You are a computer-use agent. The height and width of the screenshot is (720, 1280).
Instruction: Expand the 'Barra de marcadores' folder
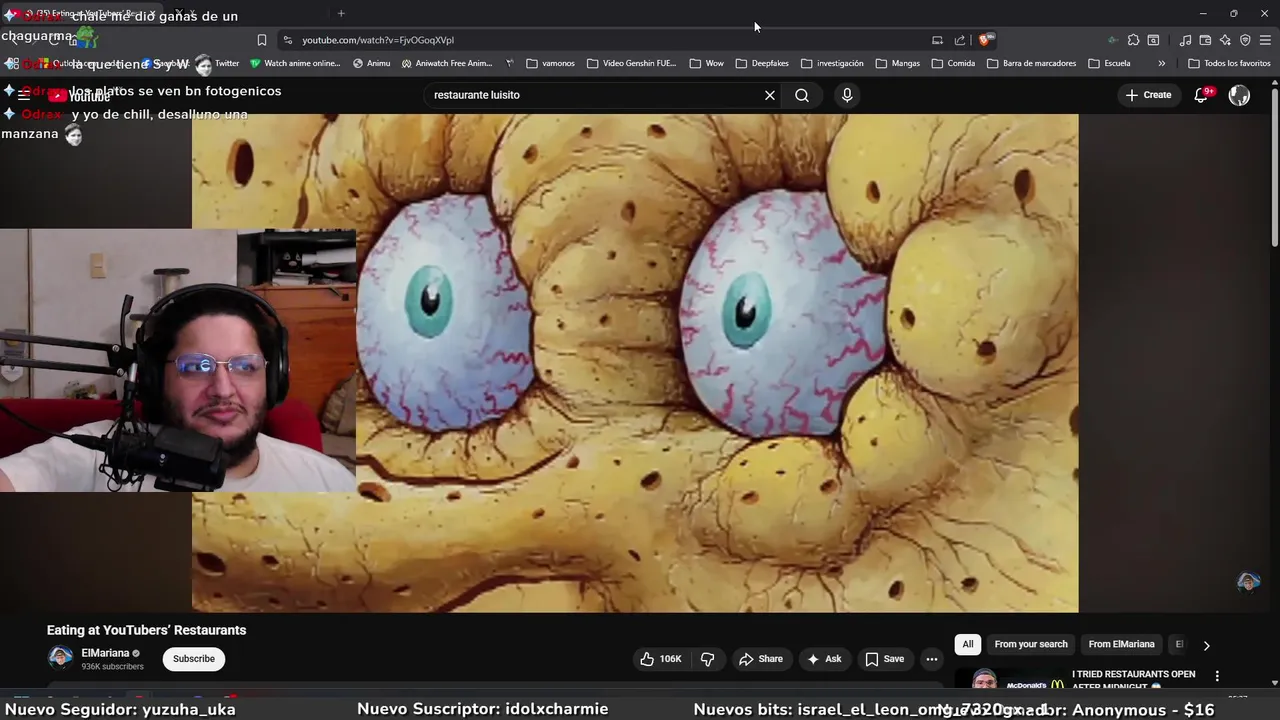[1031, 63]
